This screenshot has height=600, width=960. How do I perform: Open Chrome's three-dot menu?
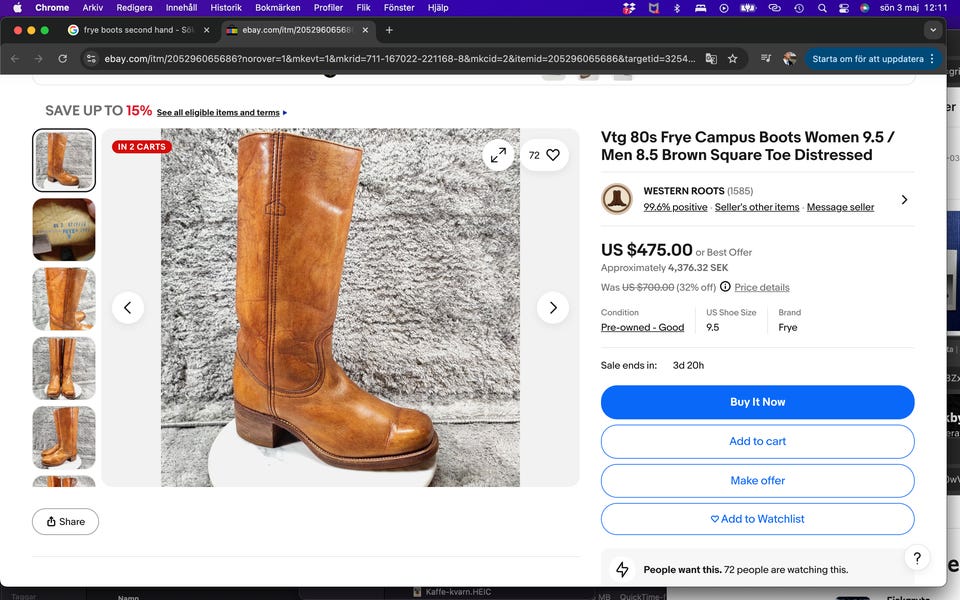932,59
